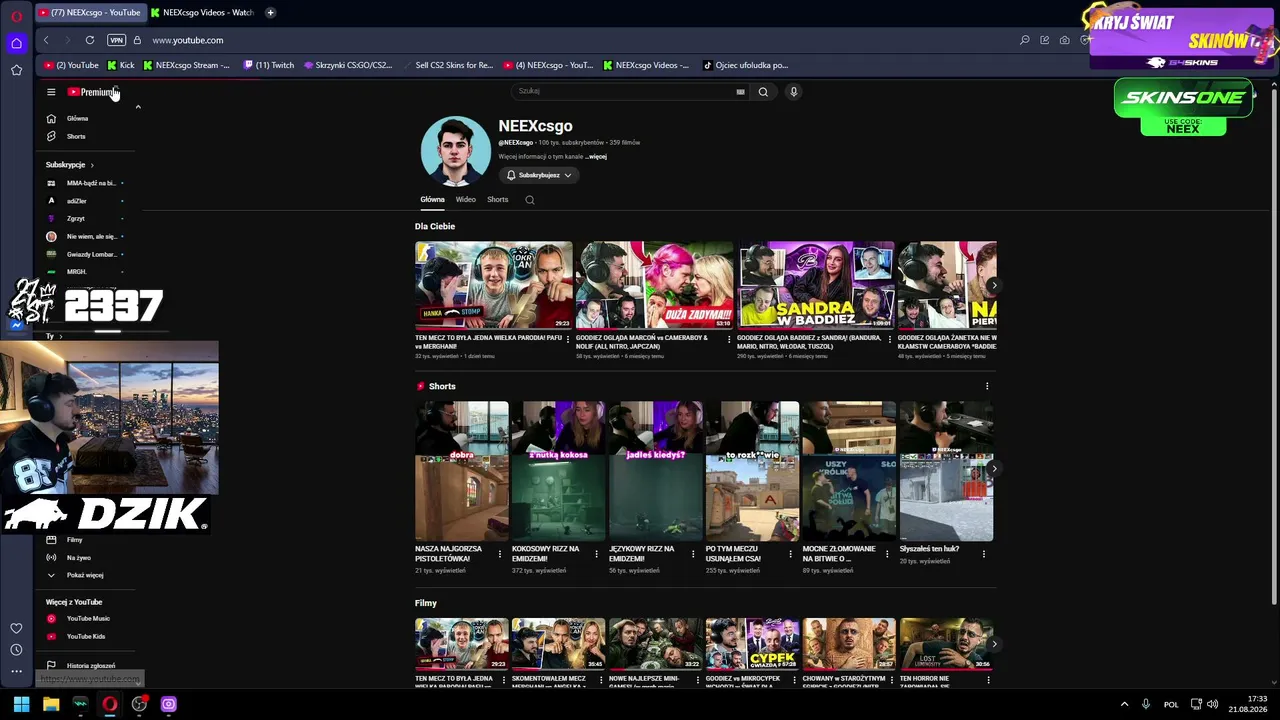Go back with the browser back arrow
The width and height of the screenshot is (1280, 720).
pyautogui.click(x=46, y=40)
